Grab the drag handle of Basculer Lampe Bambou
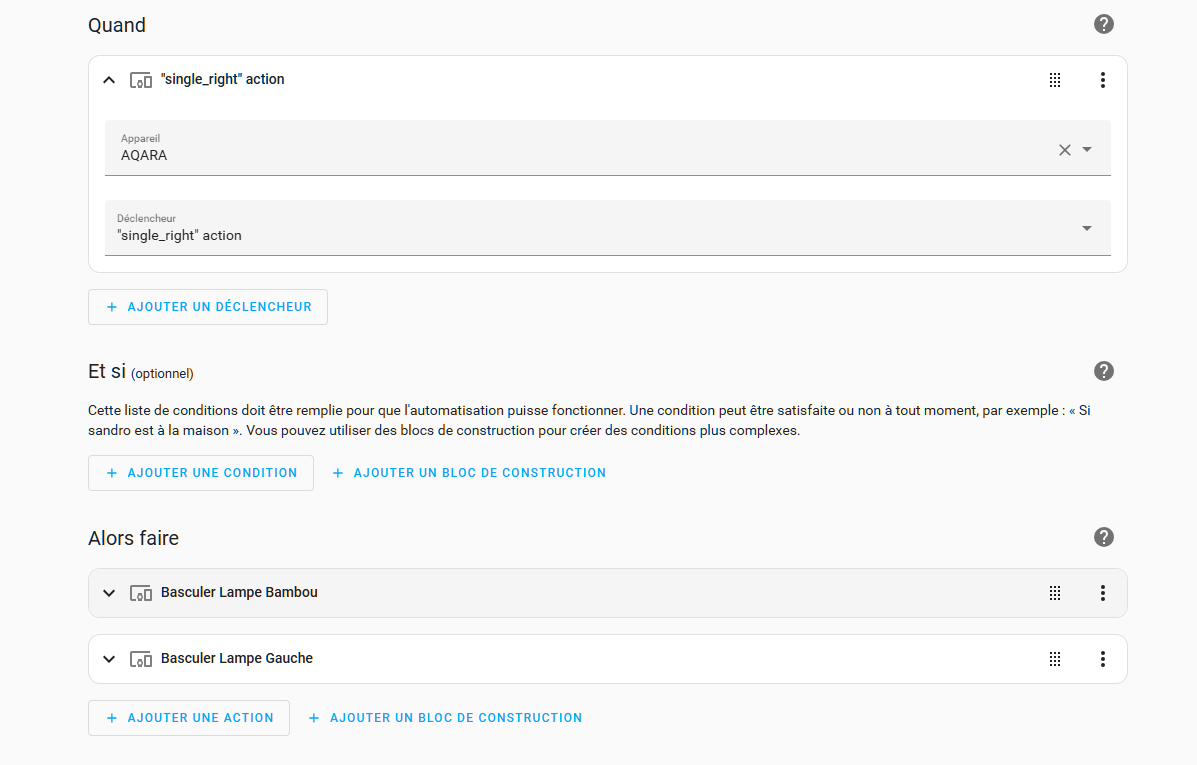 click(1055, 593)
